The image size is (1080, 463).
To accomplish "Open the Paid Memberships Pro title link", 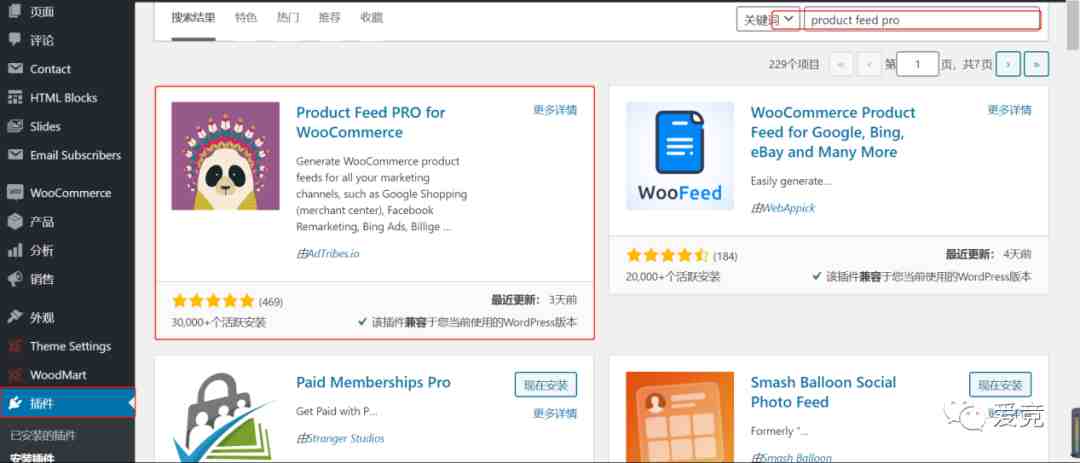I will click(373, 382).
